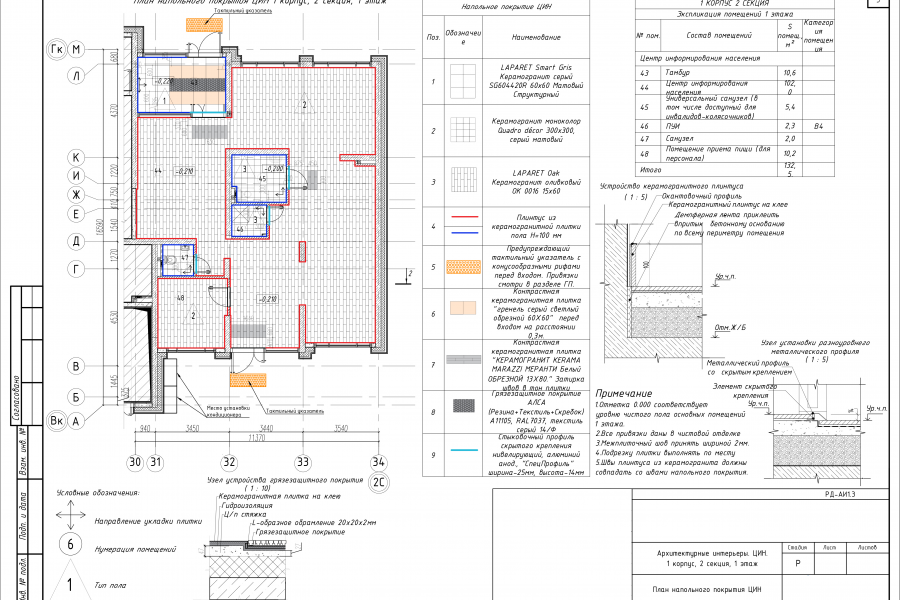This screenshot has width=900, height=600.
Task: Select dark dirt-protection swatch in legend row 8
Action: click(463, 406)
